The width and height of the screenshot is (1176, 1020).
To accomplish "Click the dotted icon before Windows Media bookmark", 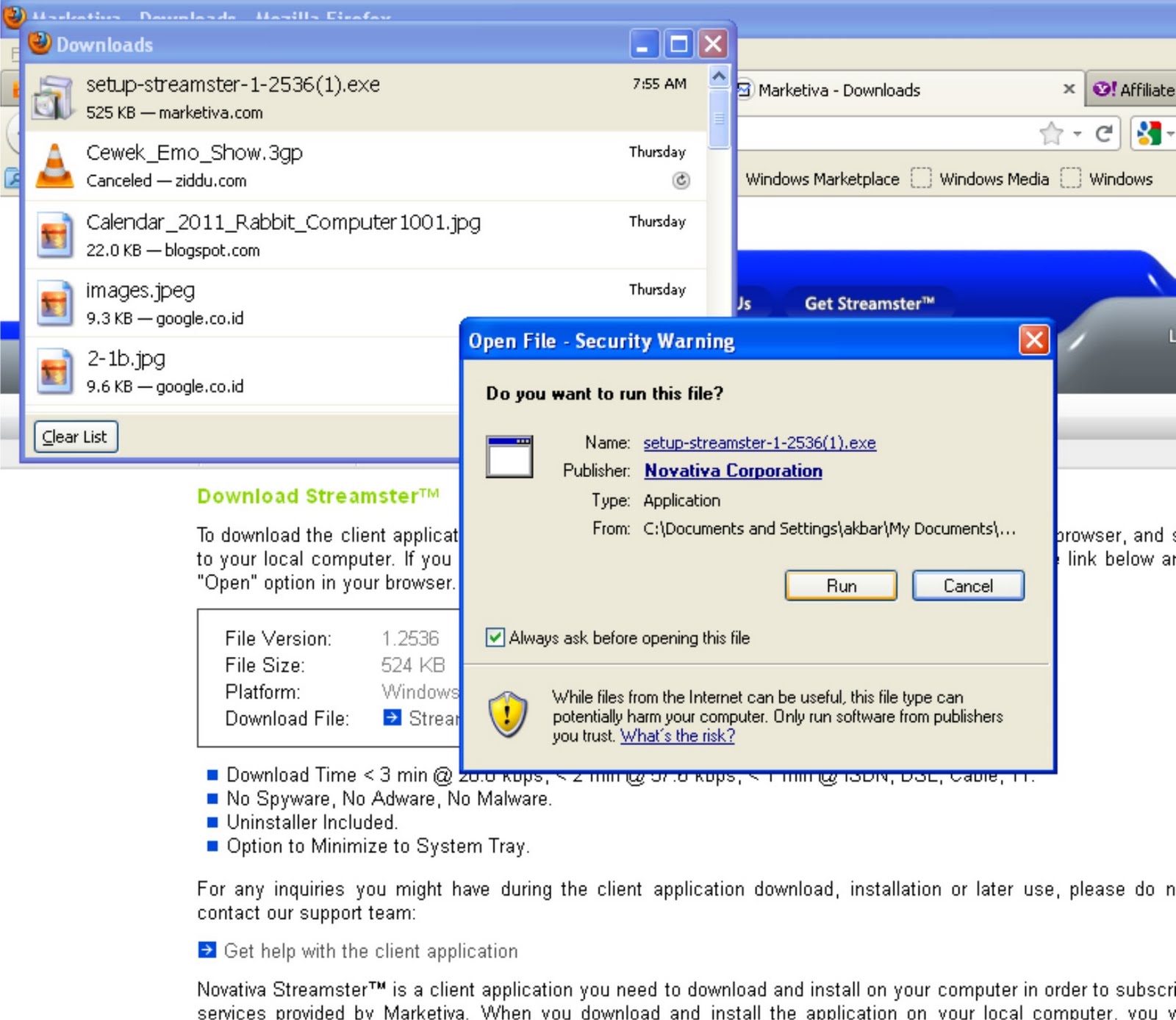I will coord(921,179).
